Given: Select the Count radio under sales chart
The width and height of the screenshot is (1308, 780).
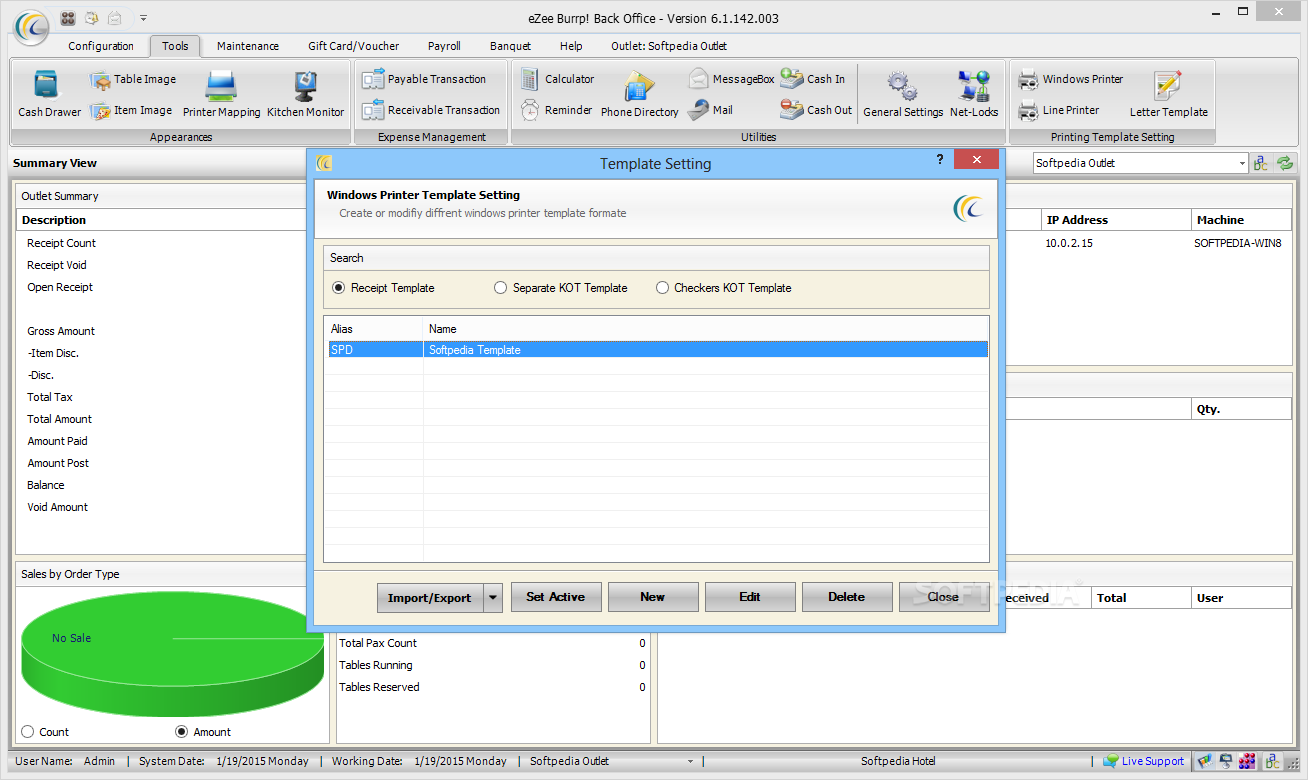Looking at the screenshot, I should pyautogui.click(x=27, y=732).
